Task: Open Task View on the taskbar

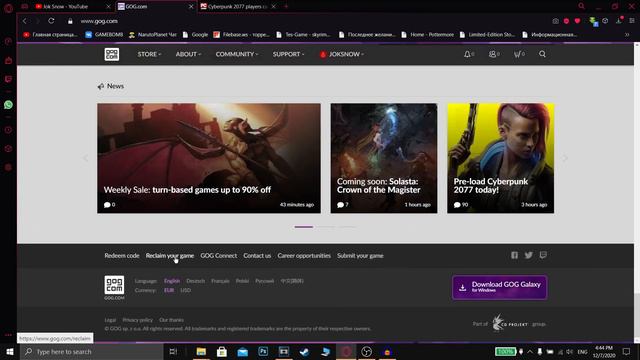Action: point(173,351)
